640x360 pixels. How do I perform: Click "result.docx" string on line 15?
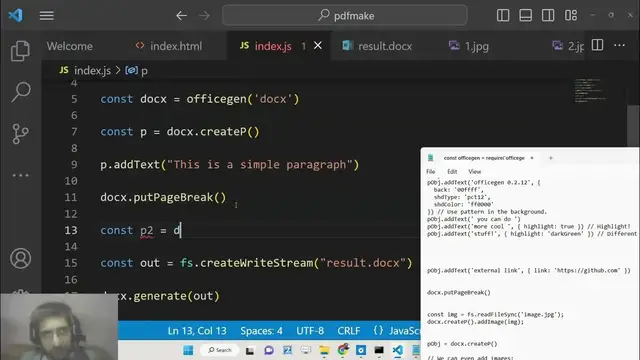pos(362,263)
